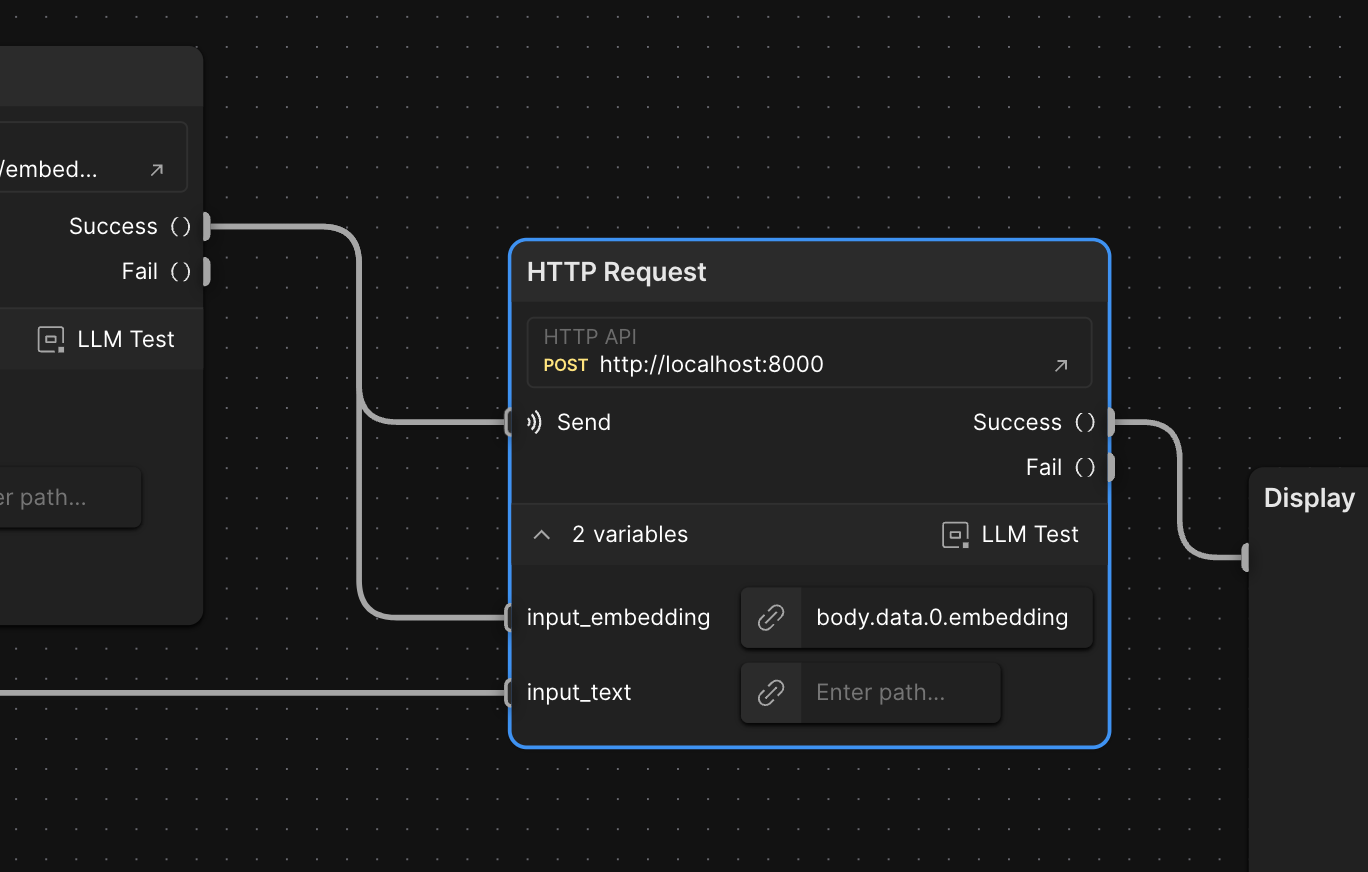The image size is (1368, 872).
Task: Click the link icon beside input_text
Action: point(770,693)
